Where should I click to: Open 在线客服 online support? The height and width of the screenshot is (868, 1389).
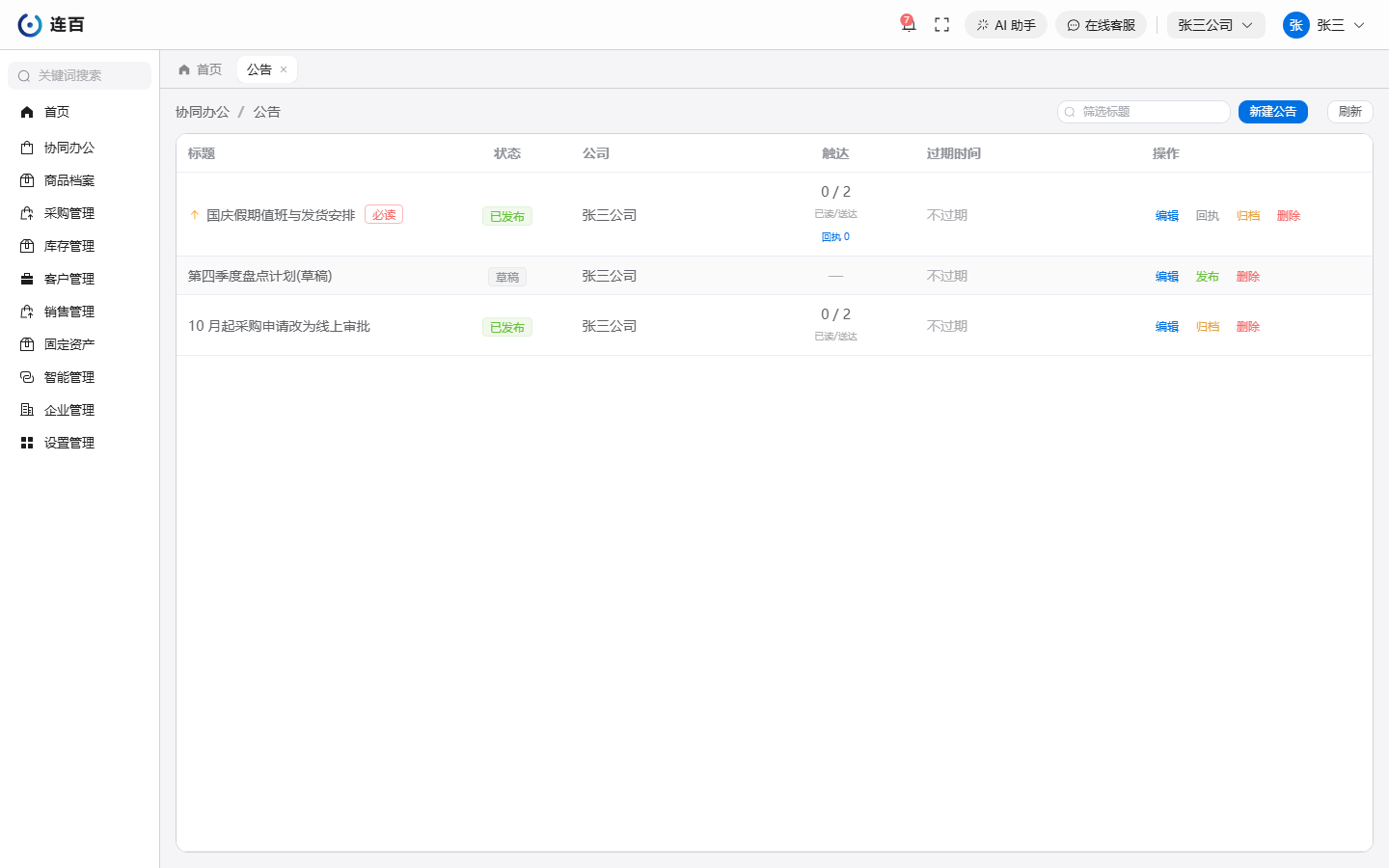[x=1101, y=25]
